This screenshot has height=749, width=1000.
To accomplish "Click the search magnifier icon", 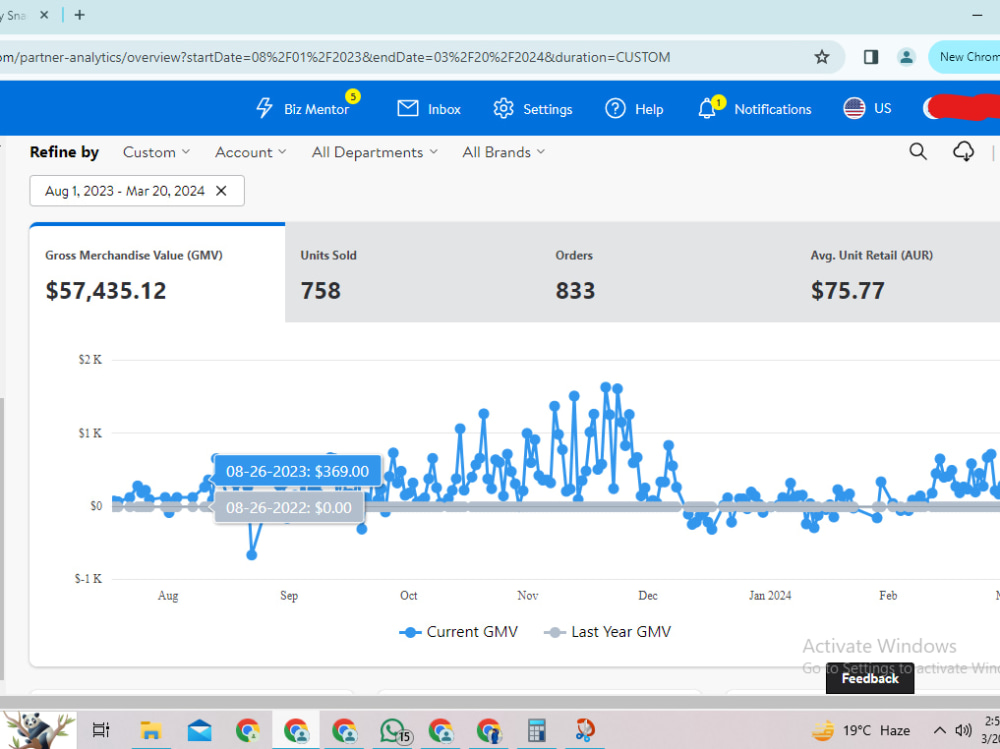I will [918, 151].
